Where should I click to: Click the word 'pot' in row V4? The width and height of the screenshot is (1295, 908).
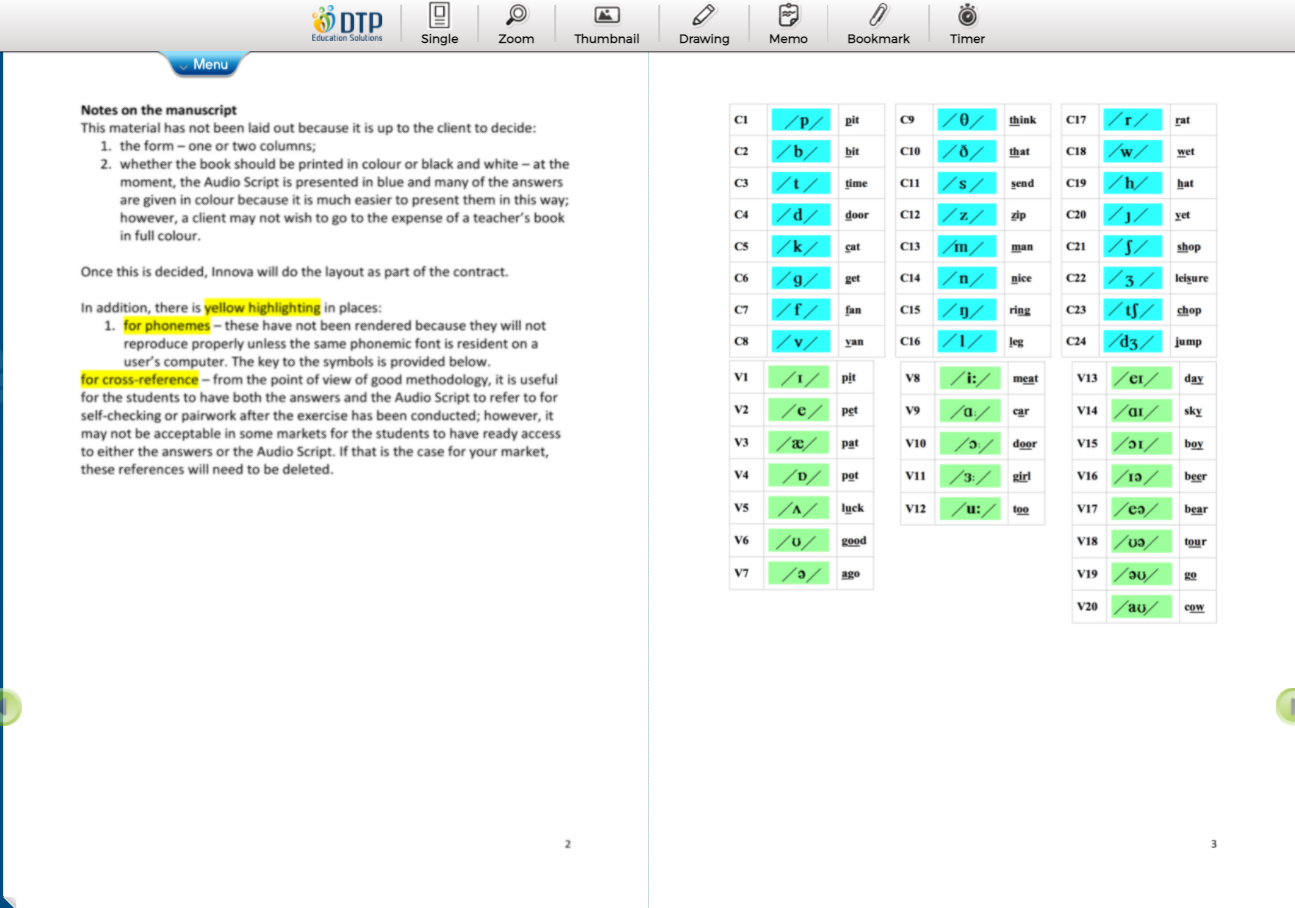pyautogui.click(x=850, y=476)
